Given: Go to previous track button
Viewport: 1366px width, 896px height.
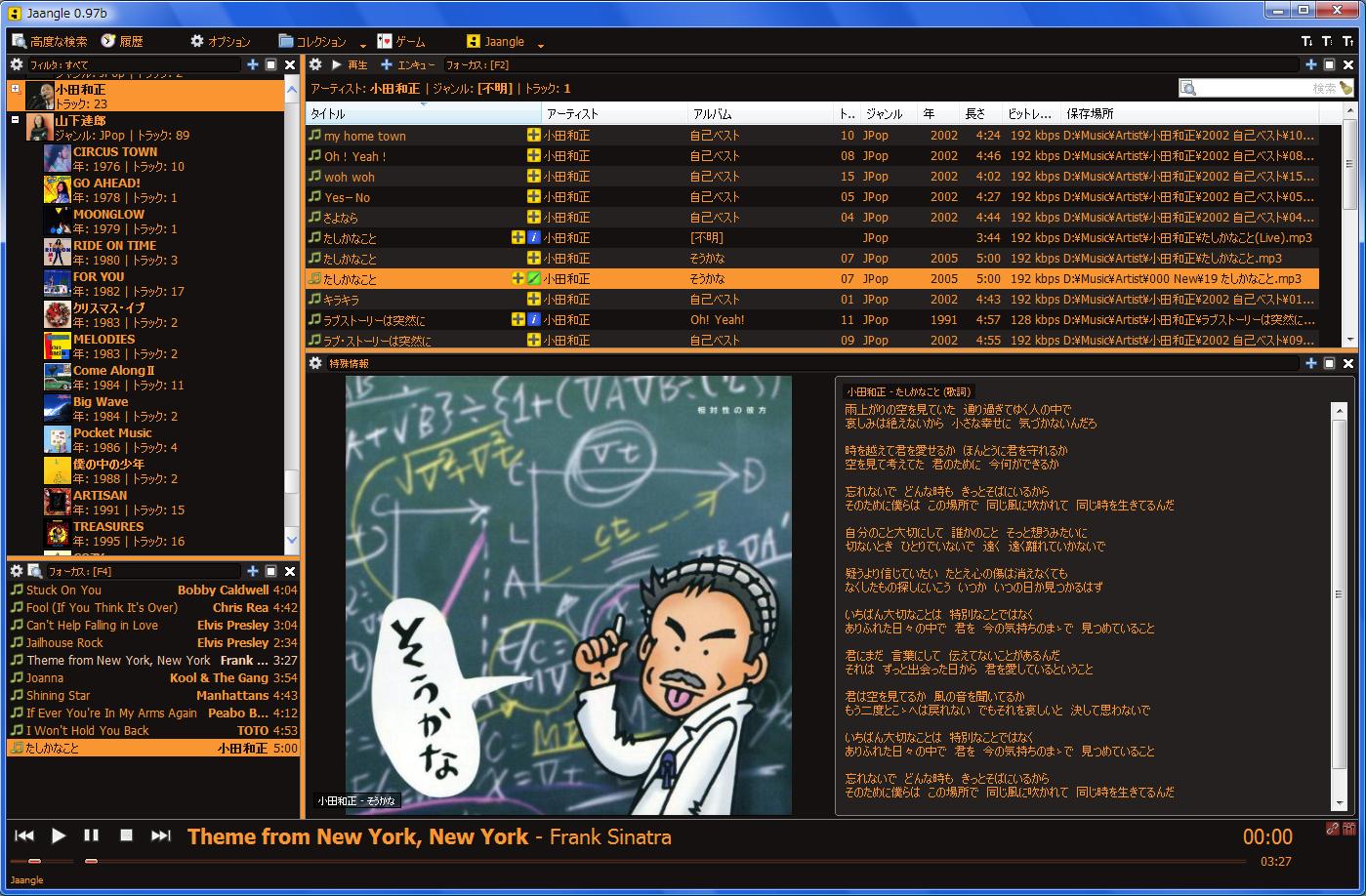Looking at the screenshot, I should click(x=24, y=835).
